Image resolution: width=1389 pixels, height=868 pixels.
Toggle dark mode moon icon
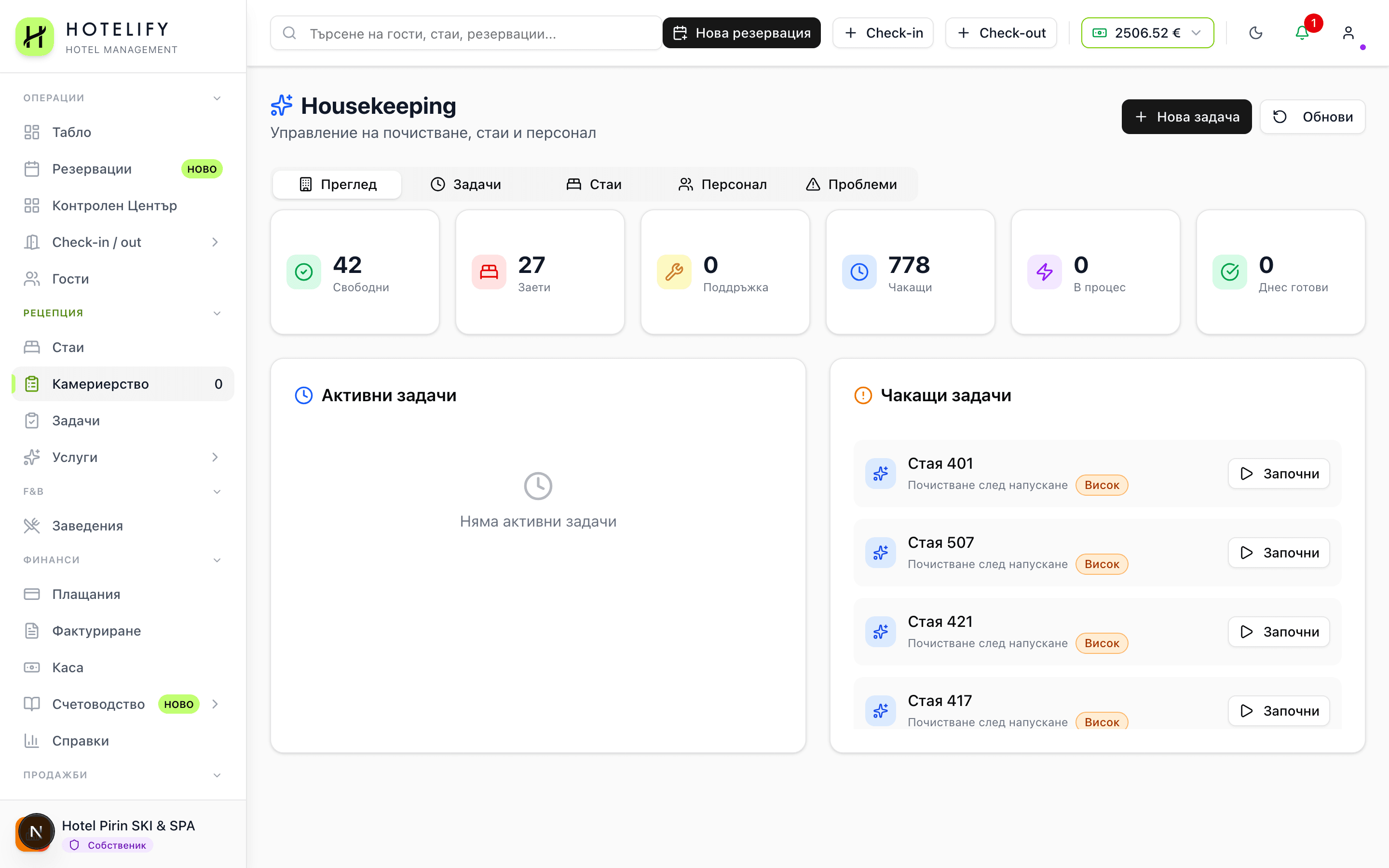point(1255,33)
